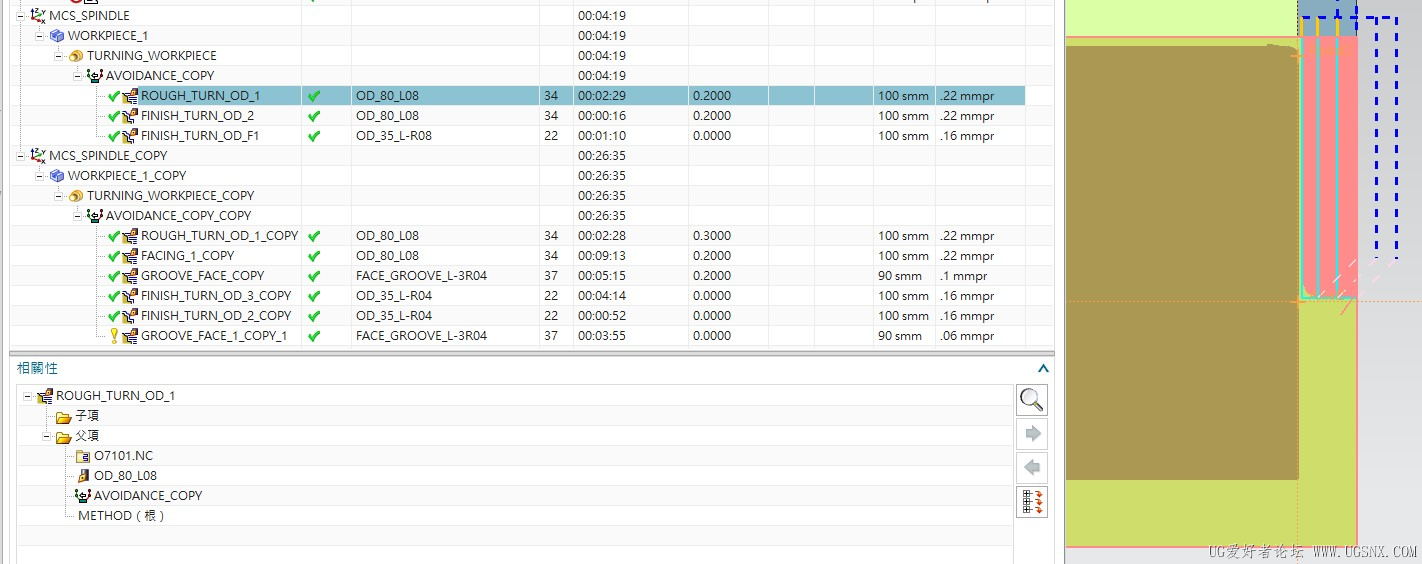Click the yellow warning status icon of GROOVE_FACE_1_COPY_1
Image resolution: width=1422 pixels, height=564 pixels.
pyautogui.click(x=114, y=335)
